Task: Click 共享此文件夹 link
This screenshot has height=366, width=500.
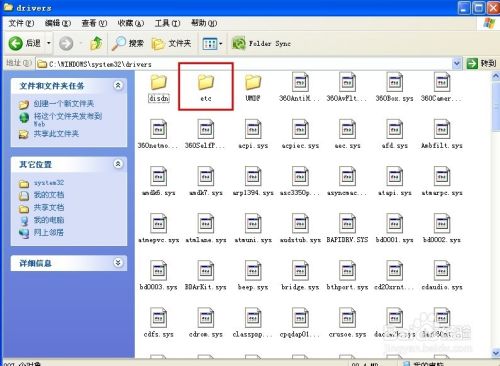Action: [x=49, y=134]
